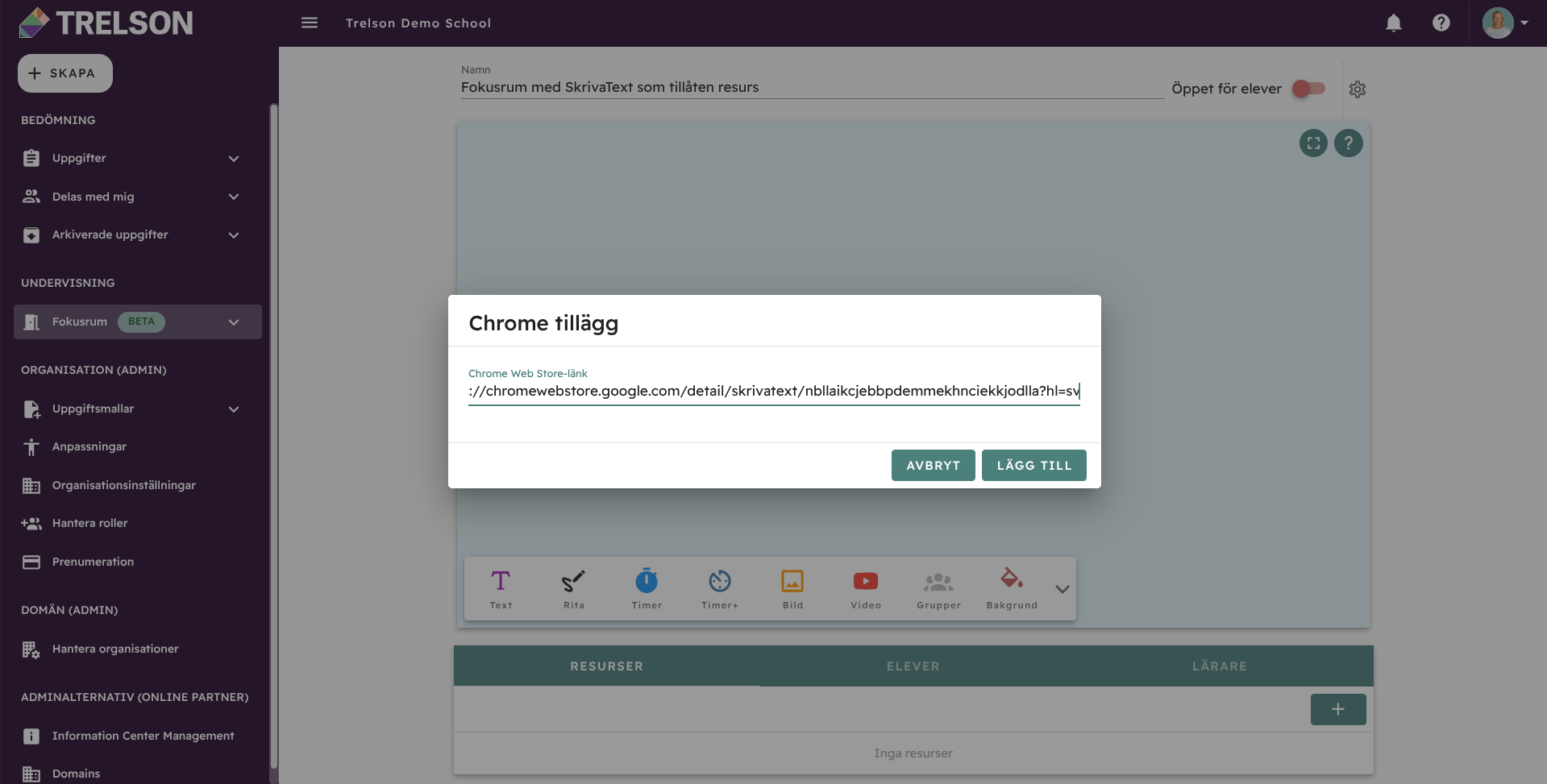Switch to the LÄRARE tab
Screen dimensions: 1547x784
1220,666
